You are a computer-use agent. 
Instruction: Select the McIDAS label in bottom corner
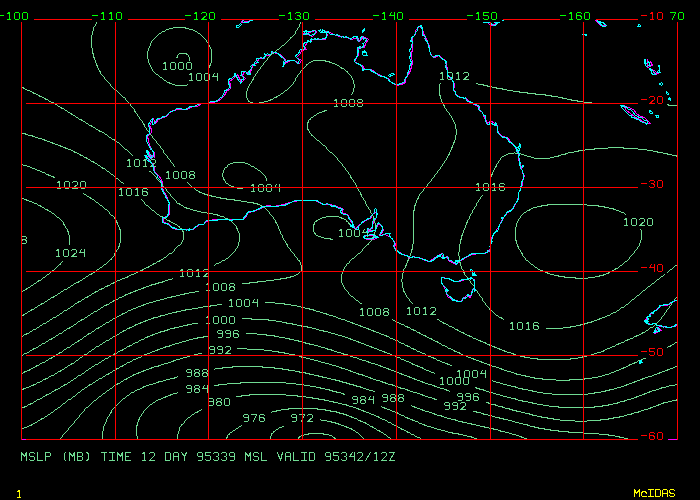tap(653, 493)
